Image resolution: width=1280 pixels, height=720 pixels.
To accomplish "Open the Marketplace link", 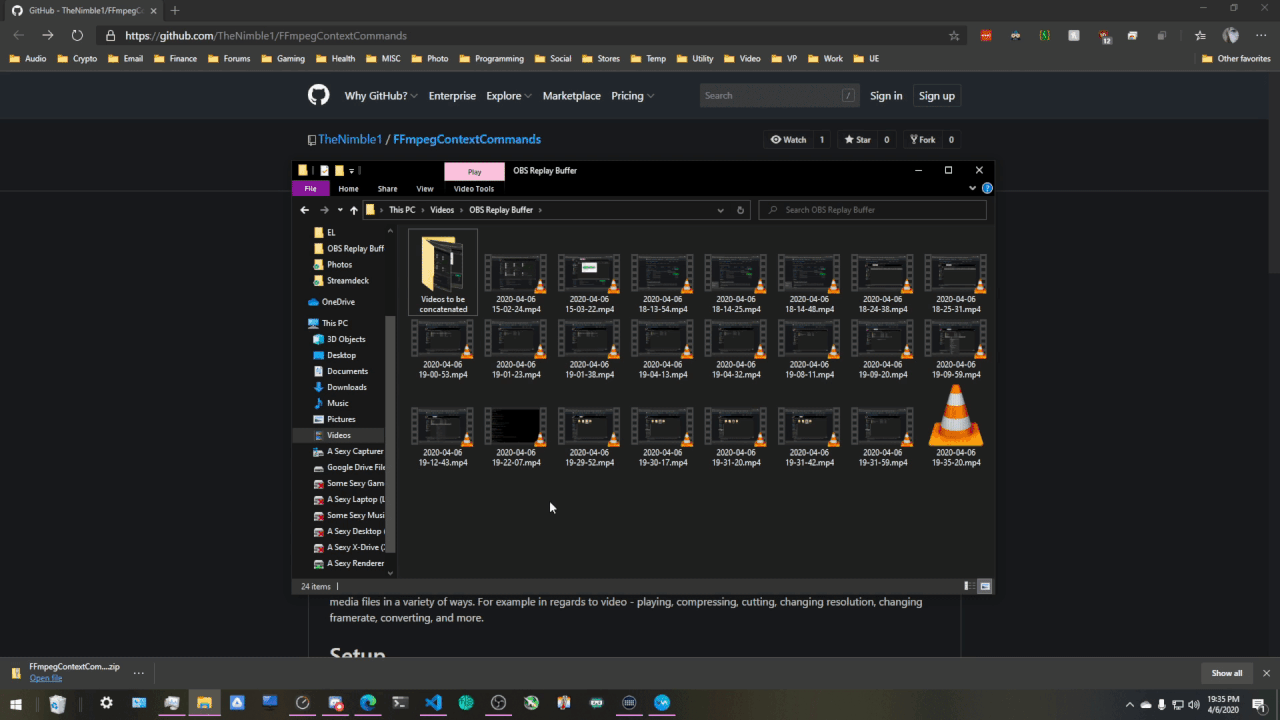I will click(x=572, y=96).
